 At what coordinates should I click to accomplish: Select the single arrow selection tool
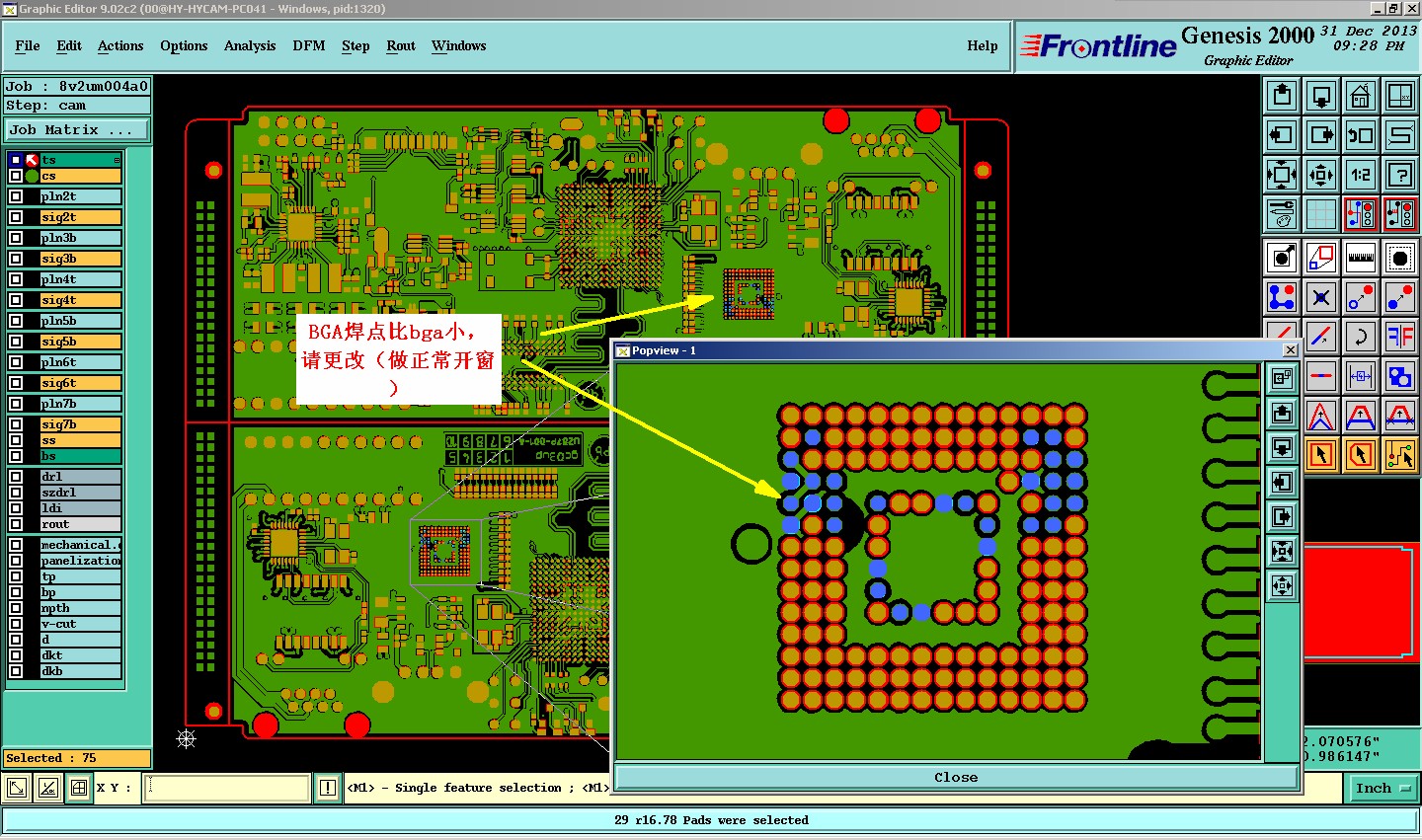tap(1321, 455)
